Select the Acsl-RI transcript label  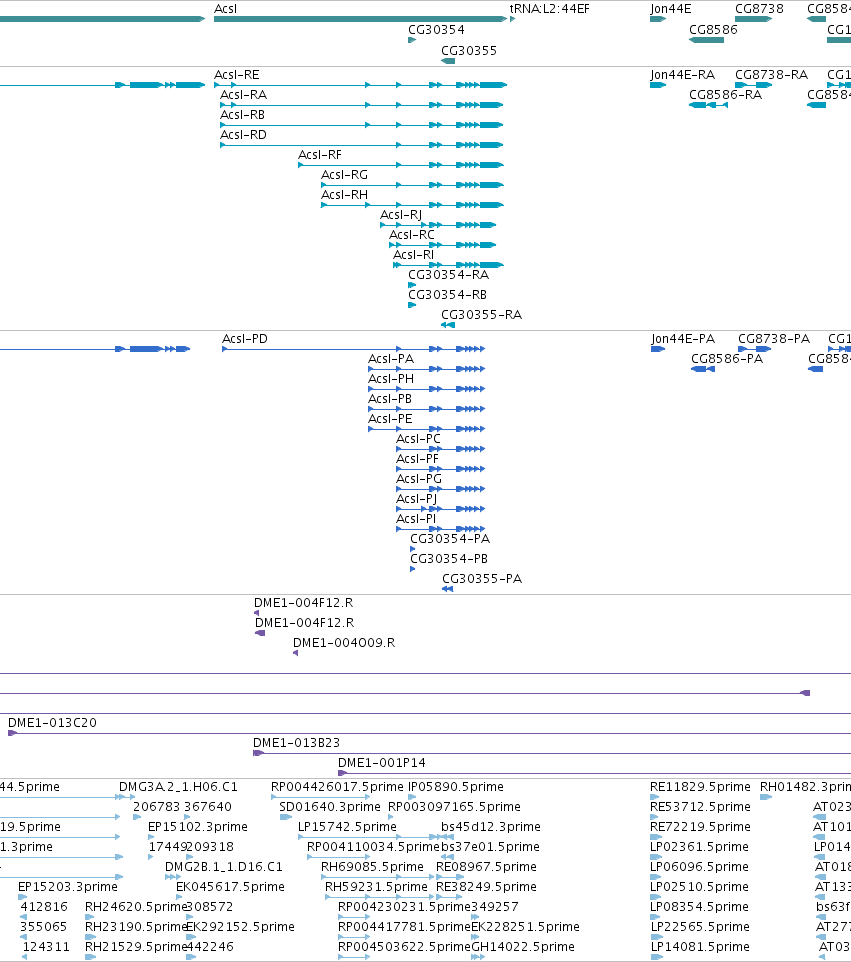[414, 255]
